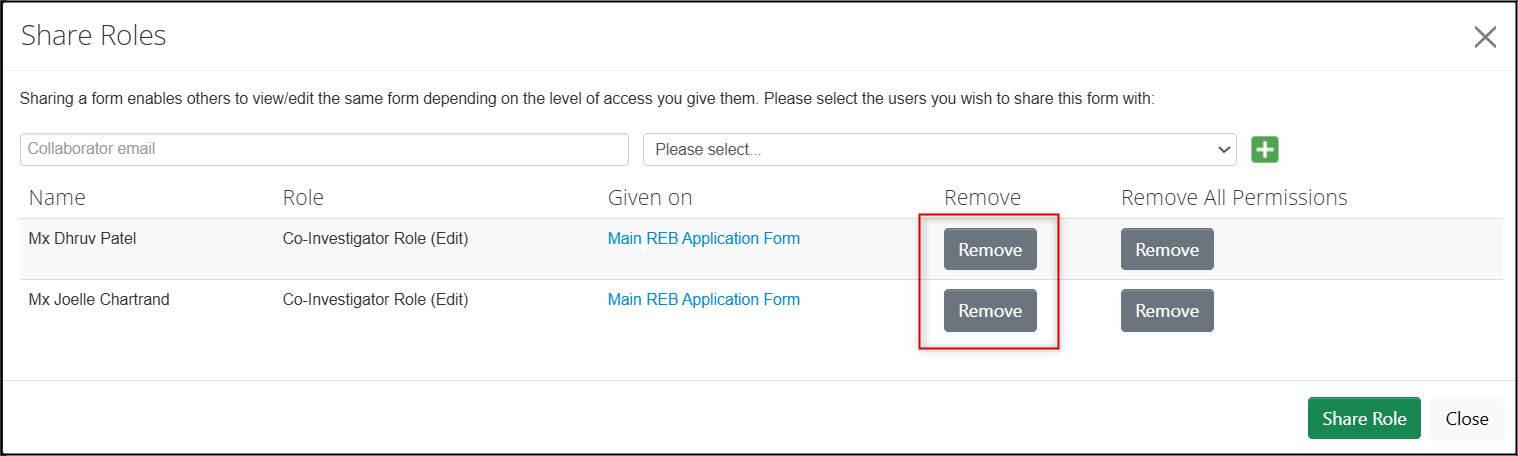
Task: Remove all permissions for Dhruv Patel
Action: point(1166,250)
